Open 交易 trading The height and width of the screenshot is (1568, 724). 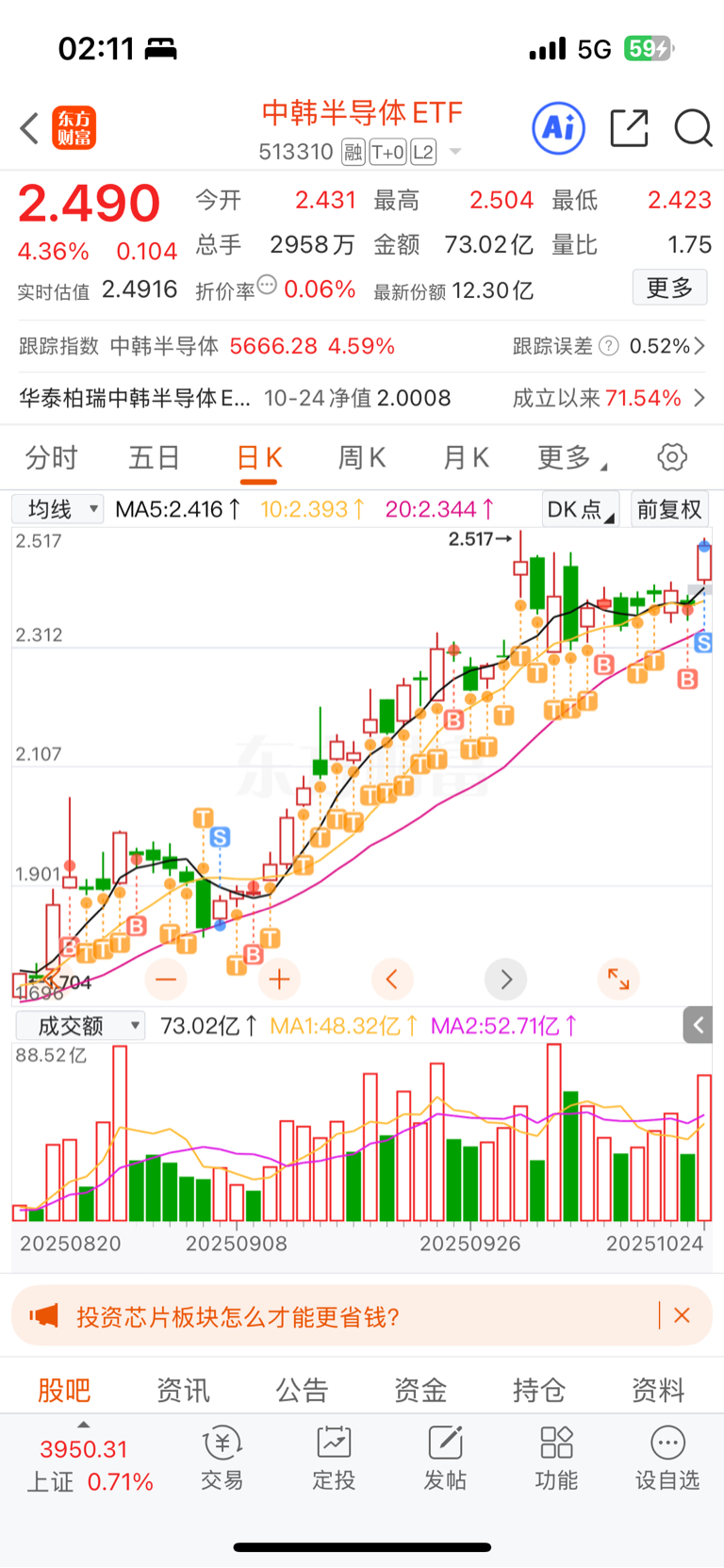[222, 1459]
